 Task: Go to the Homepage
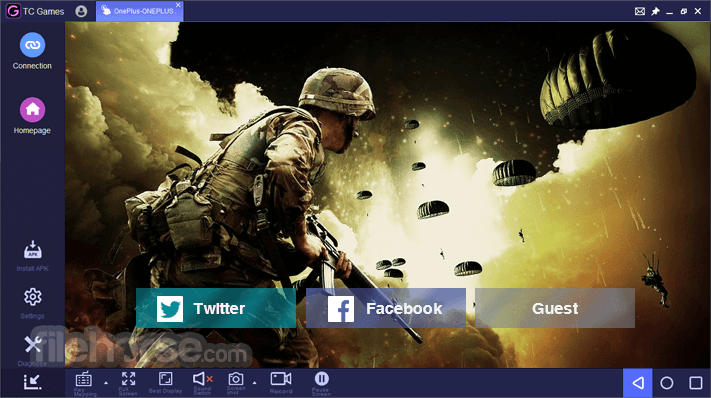pos(32,116)
